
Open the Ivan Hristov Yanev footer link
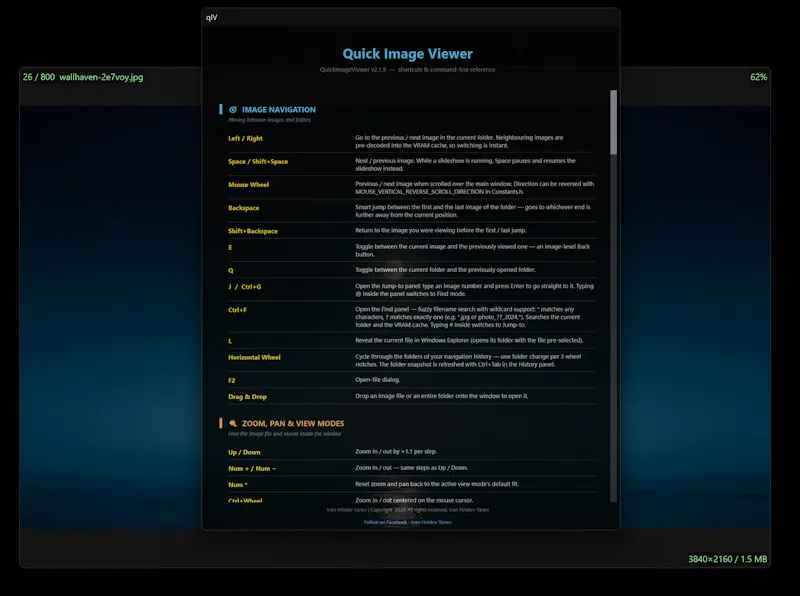tap(431, 522)
